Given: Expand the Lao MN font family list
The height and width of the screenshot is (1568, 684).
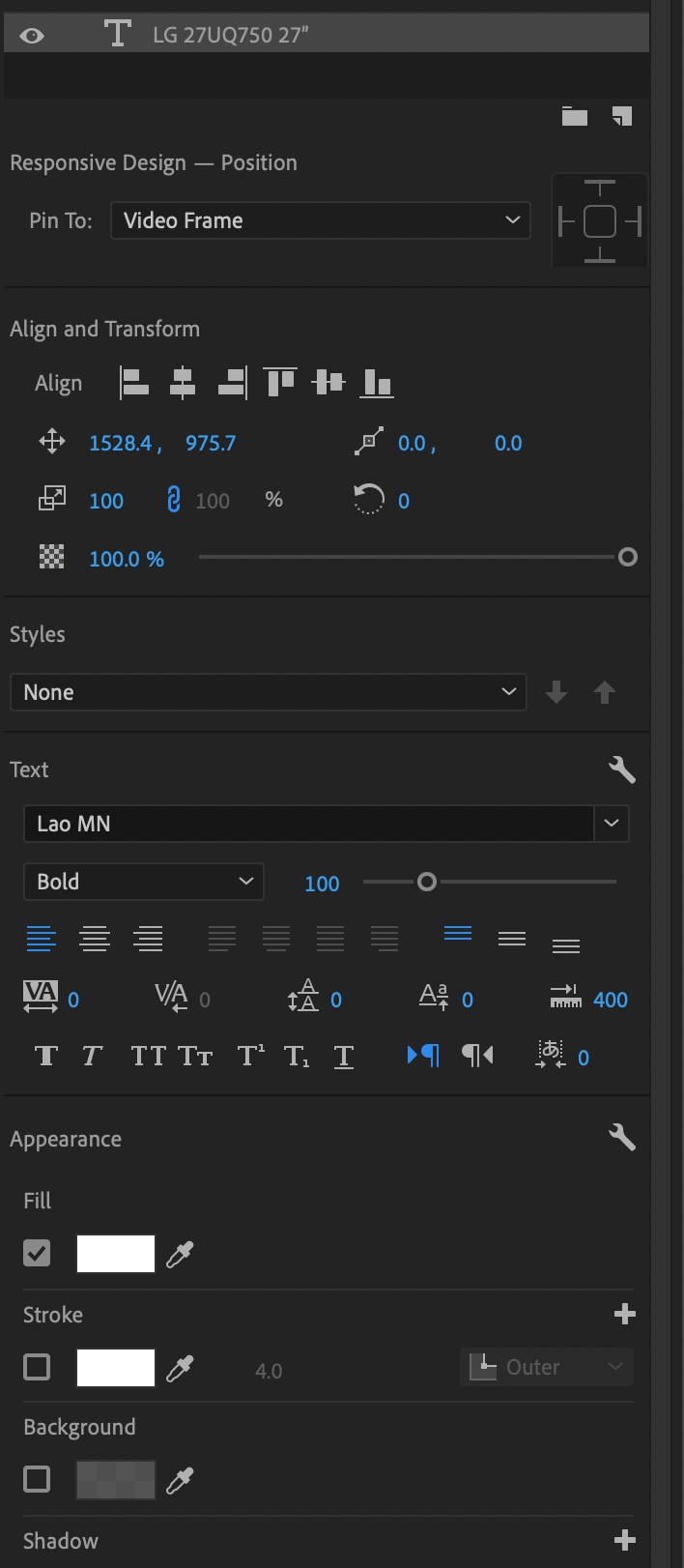Looking at the screenshot, I should click(x=612, y=824).
